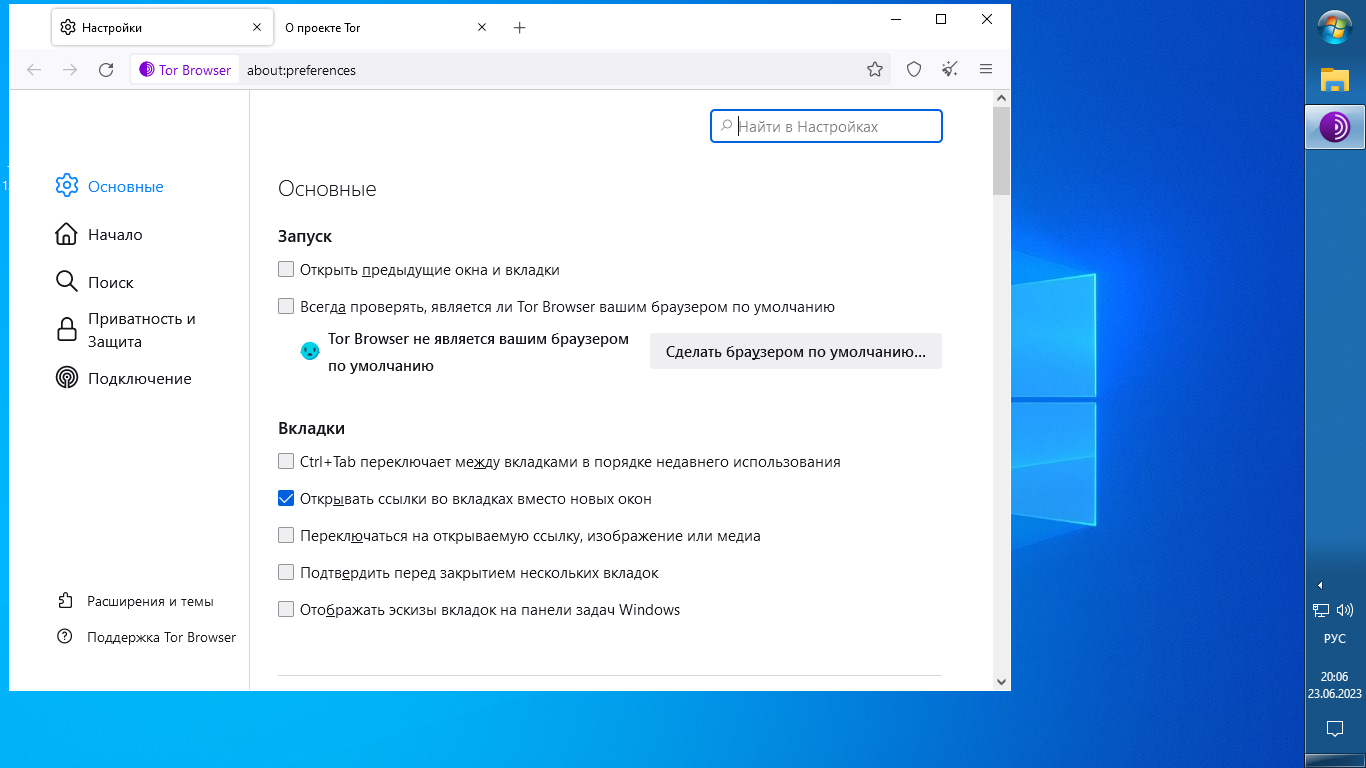Click the Forward navigation arrow
Viewport: 1366px width, 768px height.
[70, 70]
